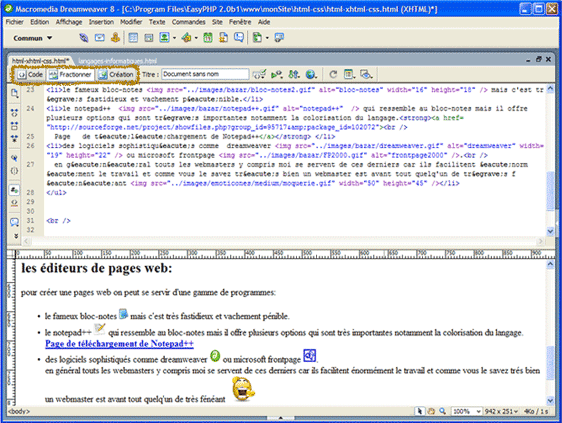Open the Affichage menu
The height and width of the screenshot is (423, 562).
(x=69, y=22)
